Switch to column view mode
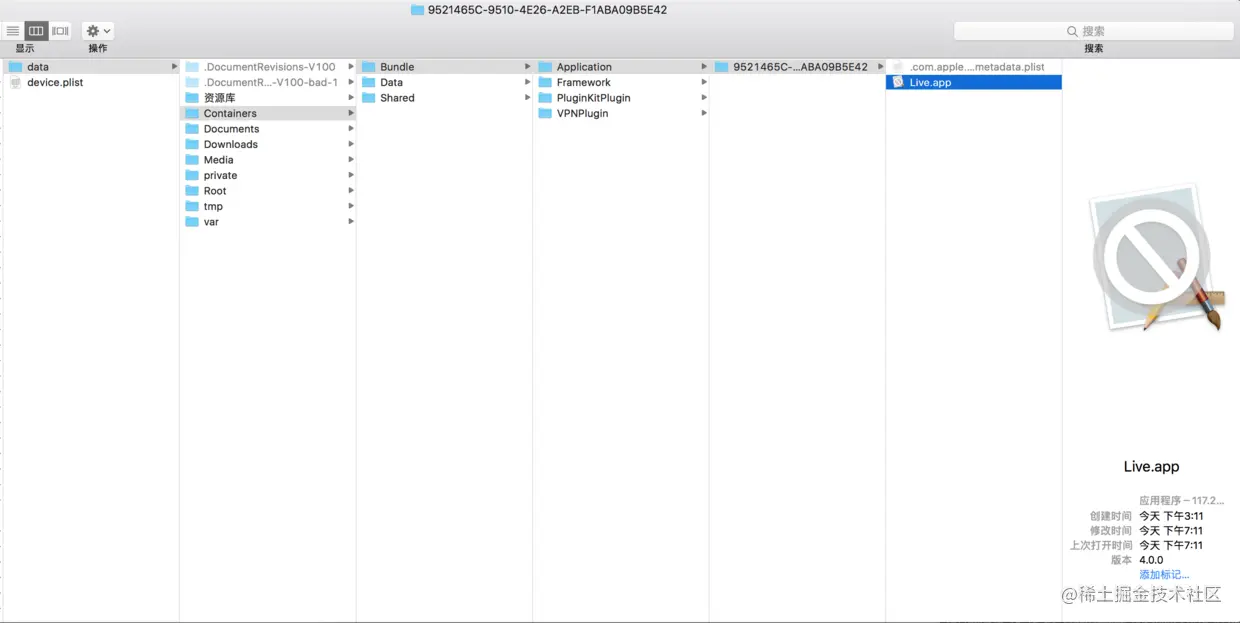Screen dimensions: 1240x623 click(x=36, y=31)
